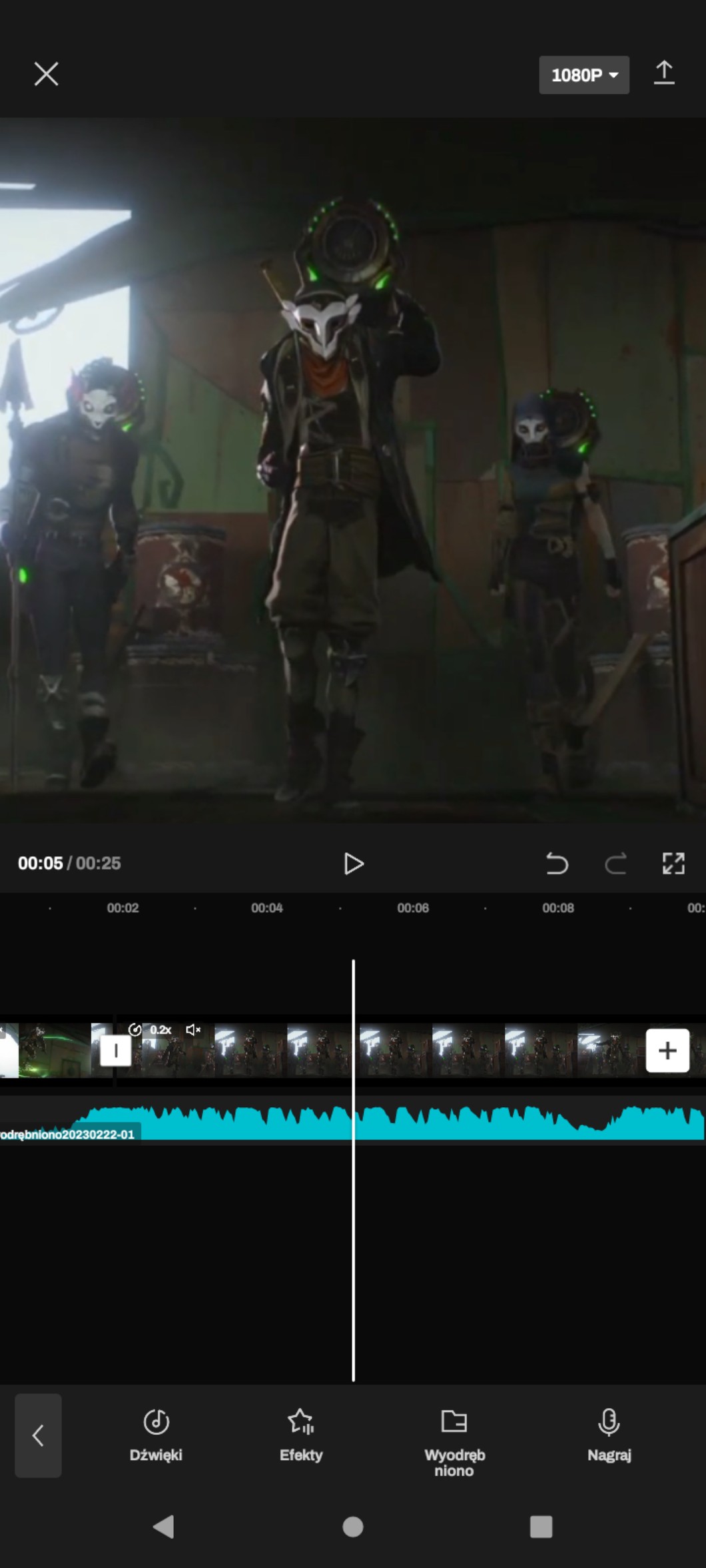Start voice recording with Nagraj
Image resolution: width=706 pixels, height=1568 pixels.
click(609, 1436)
